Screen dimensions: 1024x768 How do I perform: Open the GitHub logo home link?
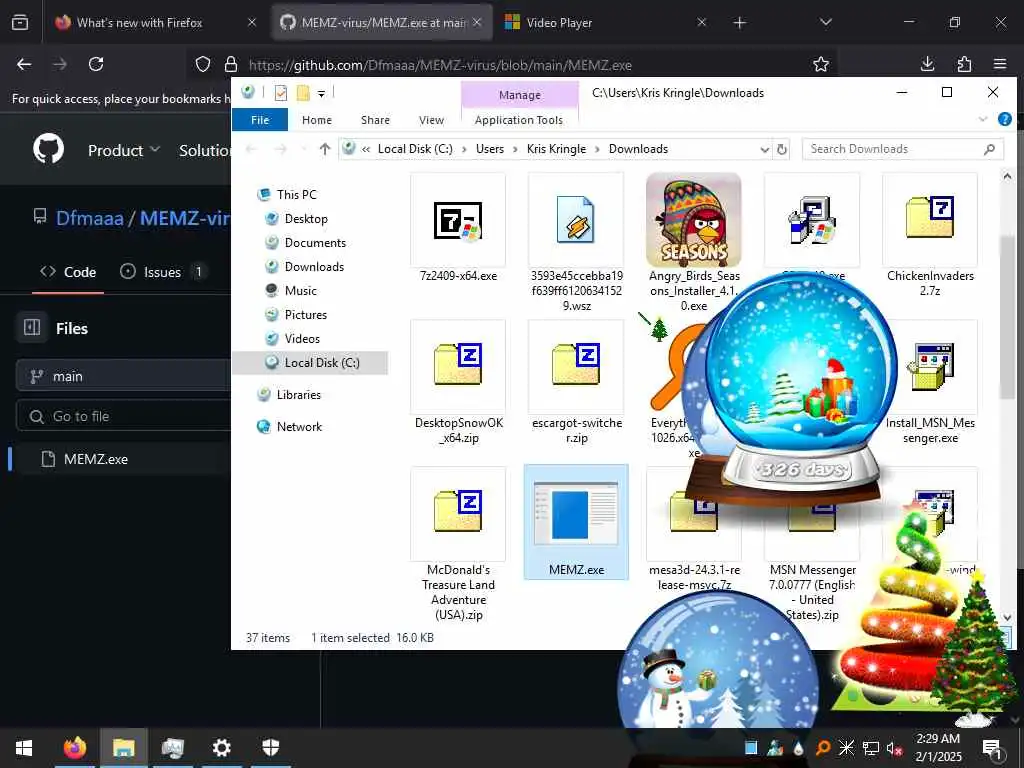pyautogui.click(x=48, y=149)
